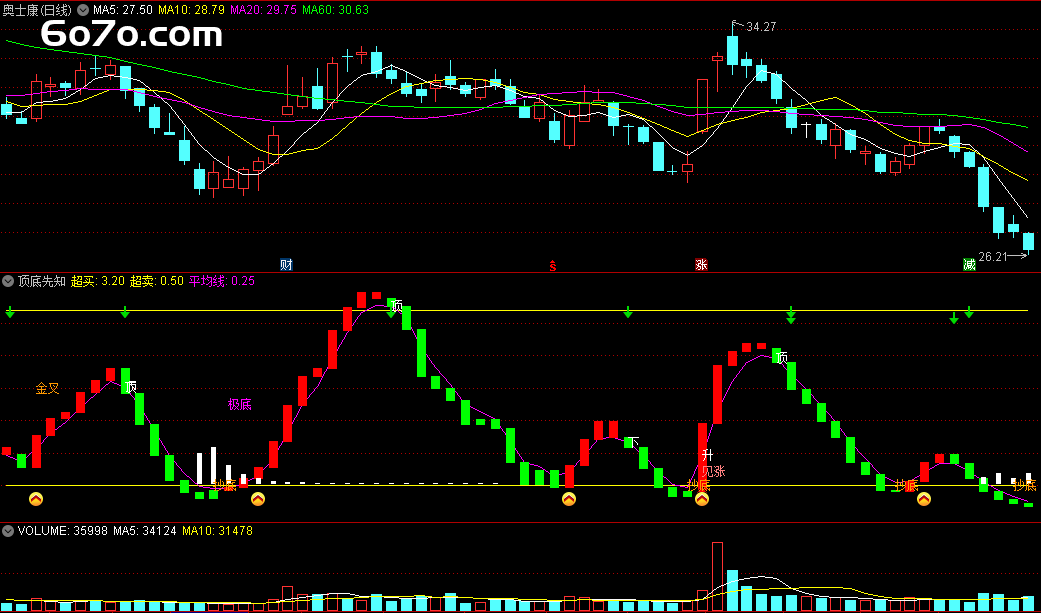The width and height of the screenshot is (1041, 613).
Task: Click the 34.27 high price label
Action: 761,27
